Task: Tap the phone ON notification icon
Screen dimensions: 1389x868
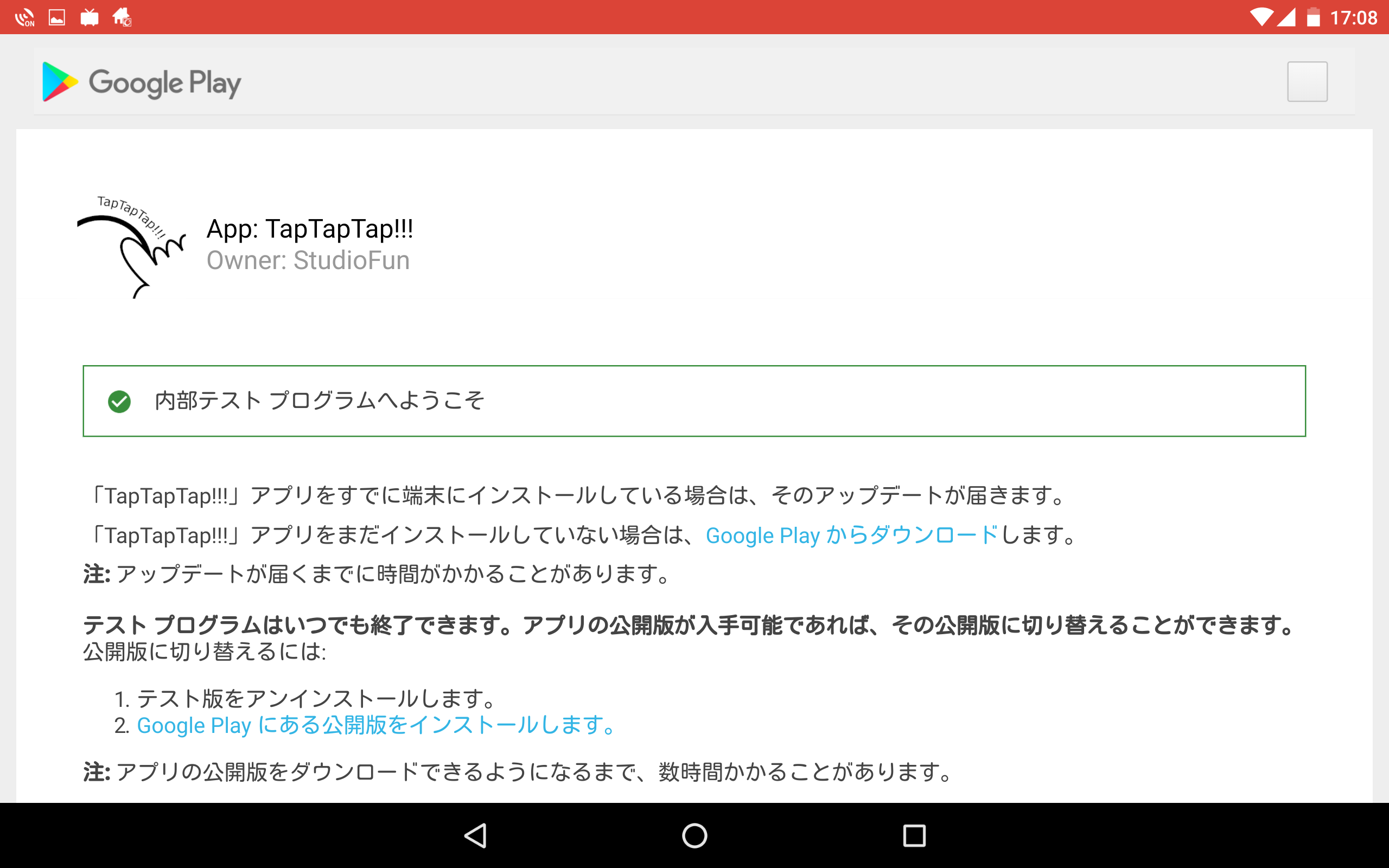Action: (x=24, y=18)
